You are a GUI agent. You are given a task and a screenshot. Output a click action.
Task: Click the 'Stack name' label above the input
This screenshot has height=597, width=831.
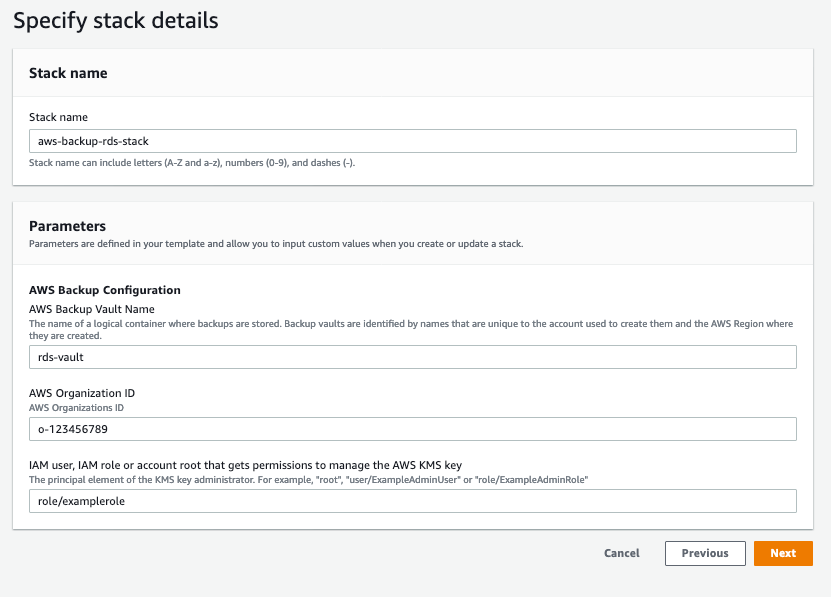tap(58, 117)
